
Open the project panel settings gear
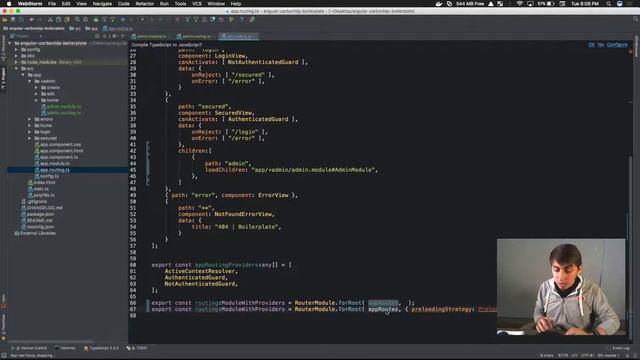[114, 36]
